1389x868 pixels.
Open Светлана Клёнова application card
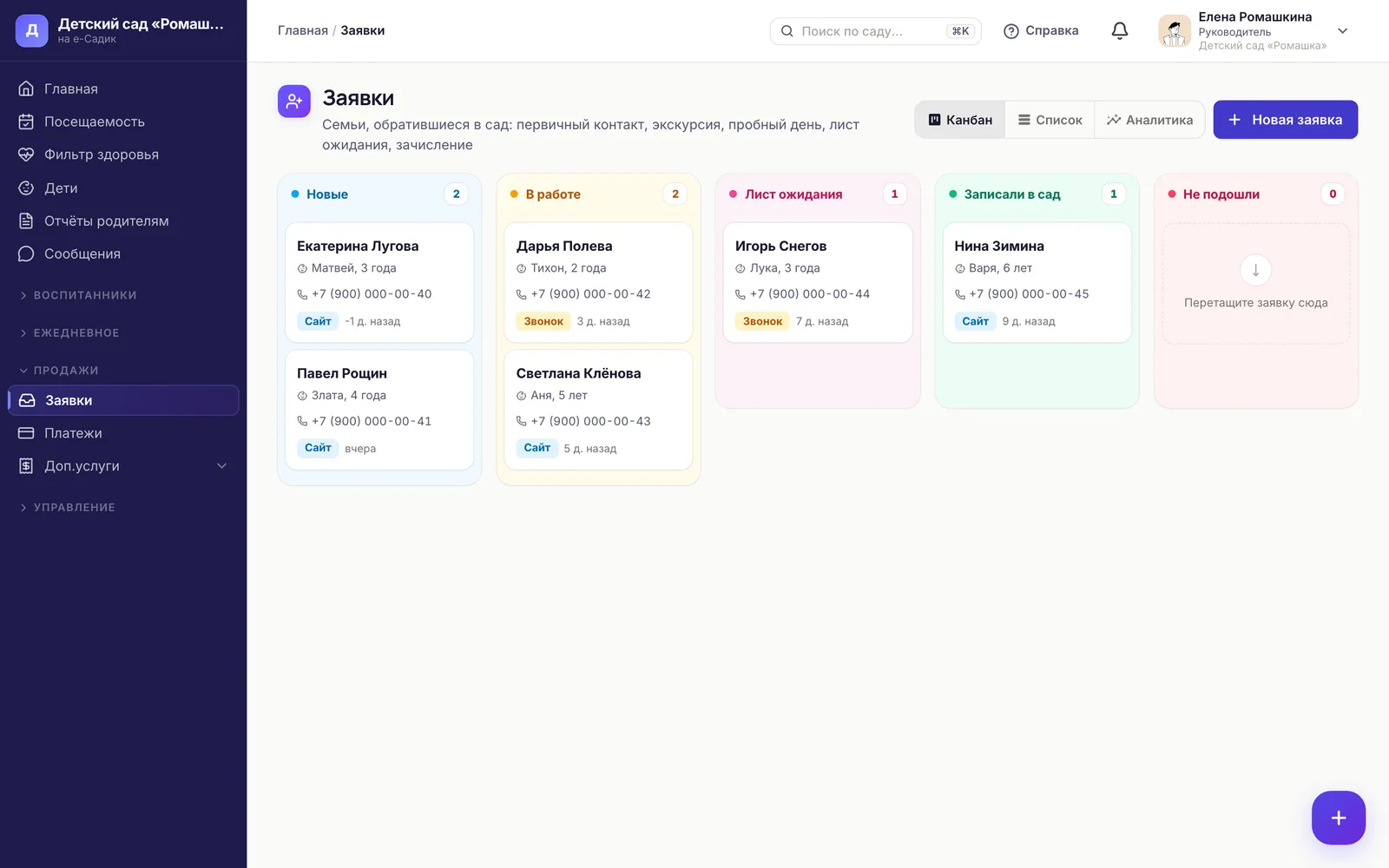click(x=598, y=410)
